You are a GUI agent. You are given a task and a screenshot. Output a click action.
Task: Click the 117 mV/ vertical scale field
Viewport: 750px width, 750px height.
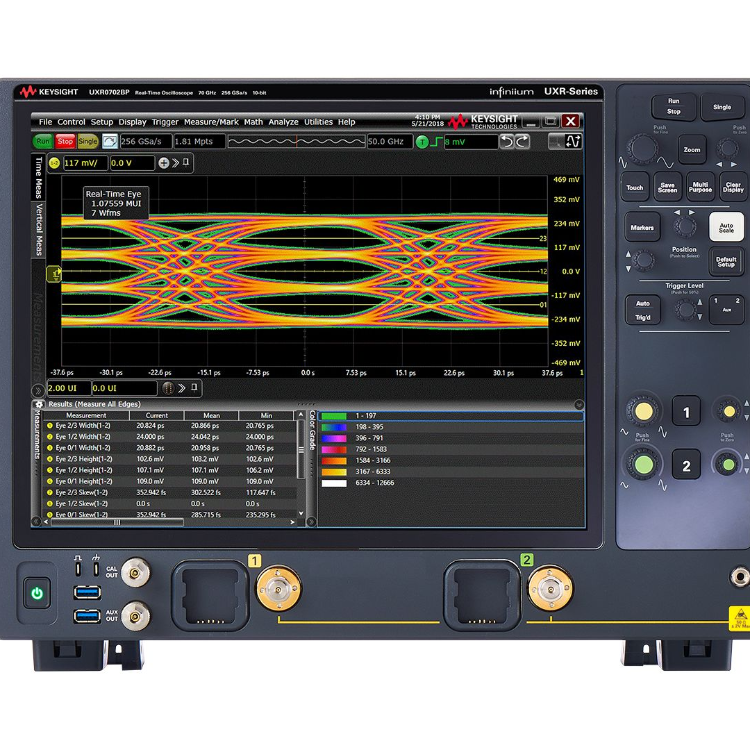pyautogui.click(x=85, y=163)
